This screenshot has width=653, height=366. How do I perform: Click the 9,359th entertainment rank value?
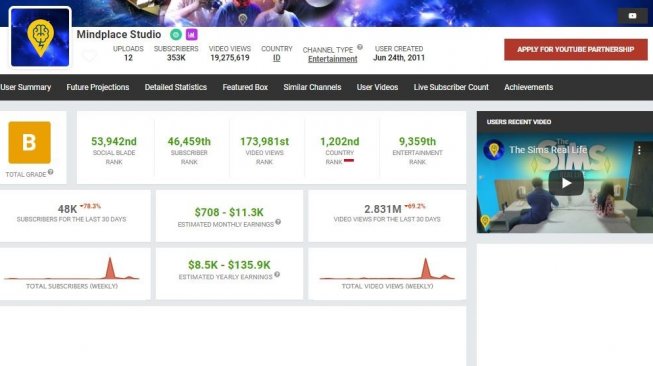click(x=417, y=142)
